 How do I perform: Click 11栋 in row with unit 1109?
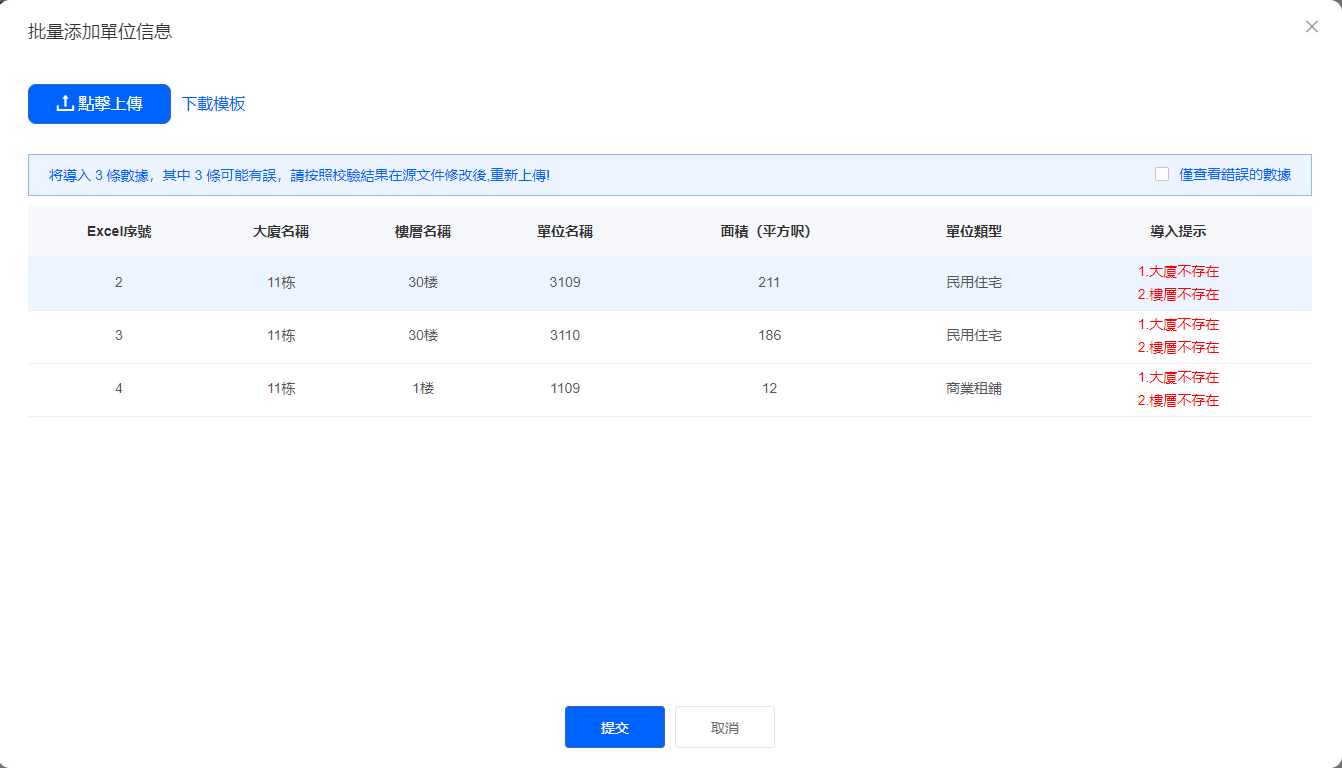(x=281, y=389)
